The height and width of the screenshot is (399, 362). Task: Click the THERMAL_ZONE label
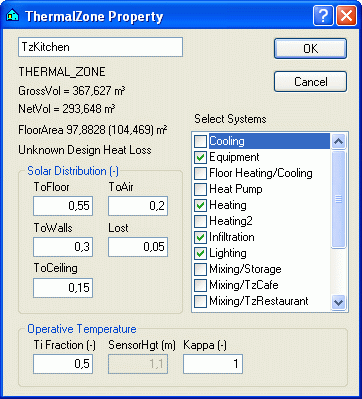(x=62, y=72)
